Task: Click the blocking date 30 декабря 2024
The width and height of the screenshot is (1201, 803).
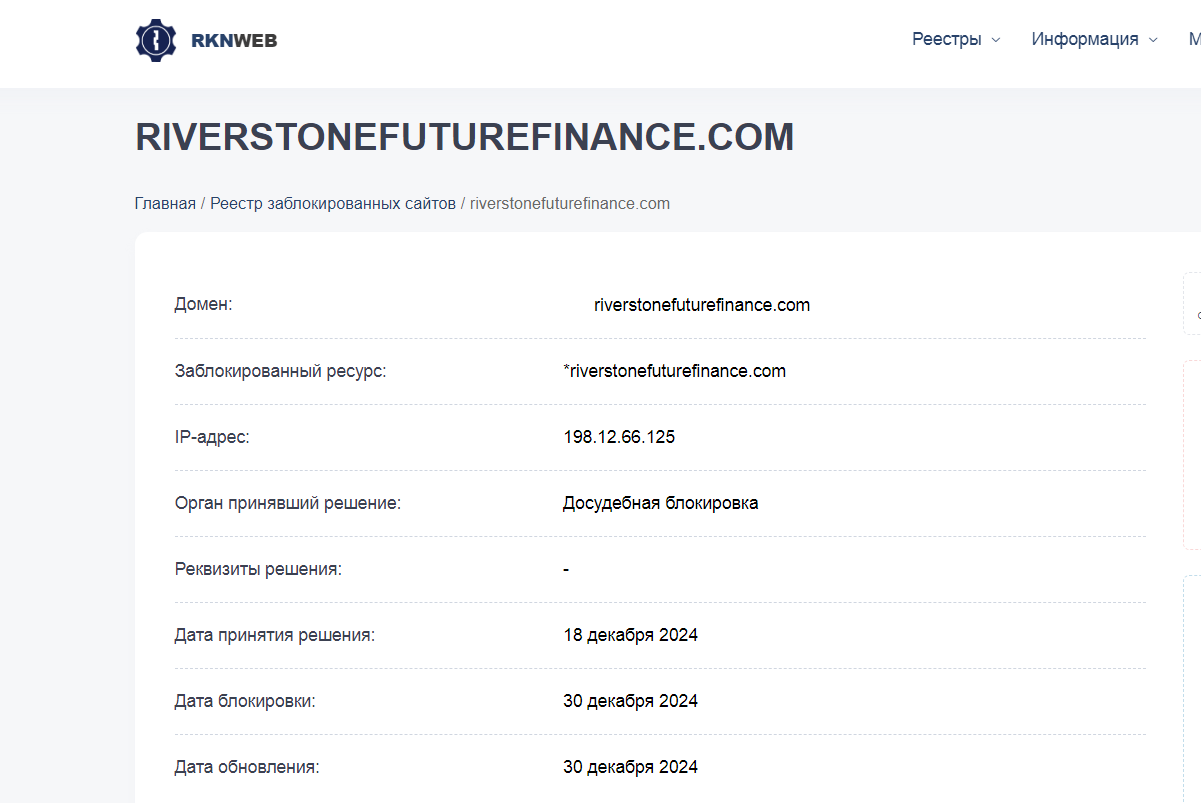Action: click(631, 701)
